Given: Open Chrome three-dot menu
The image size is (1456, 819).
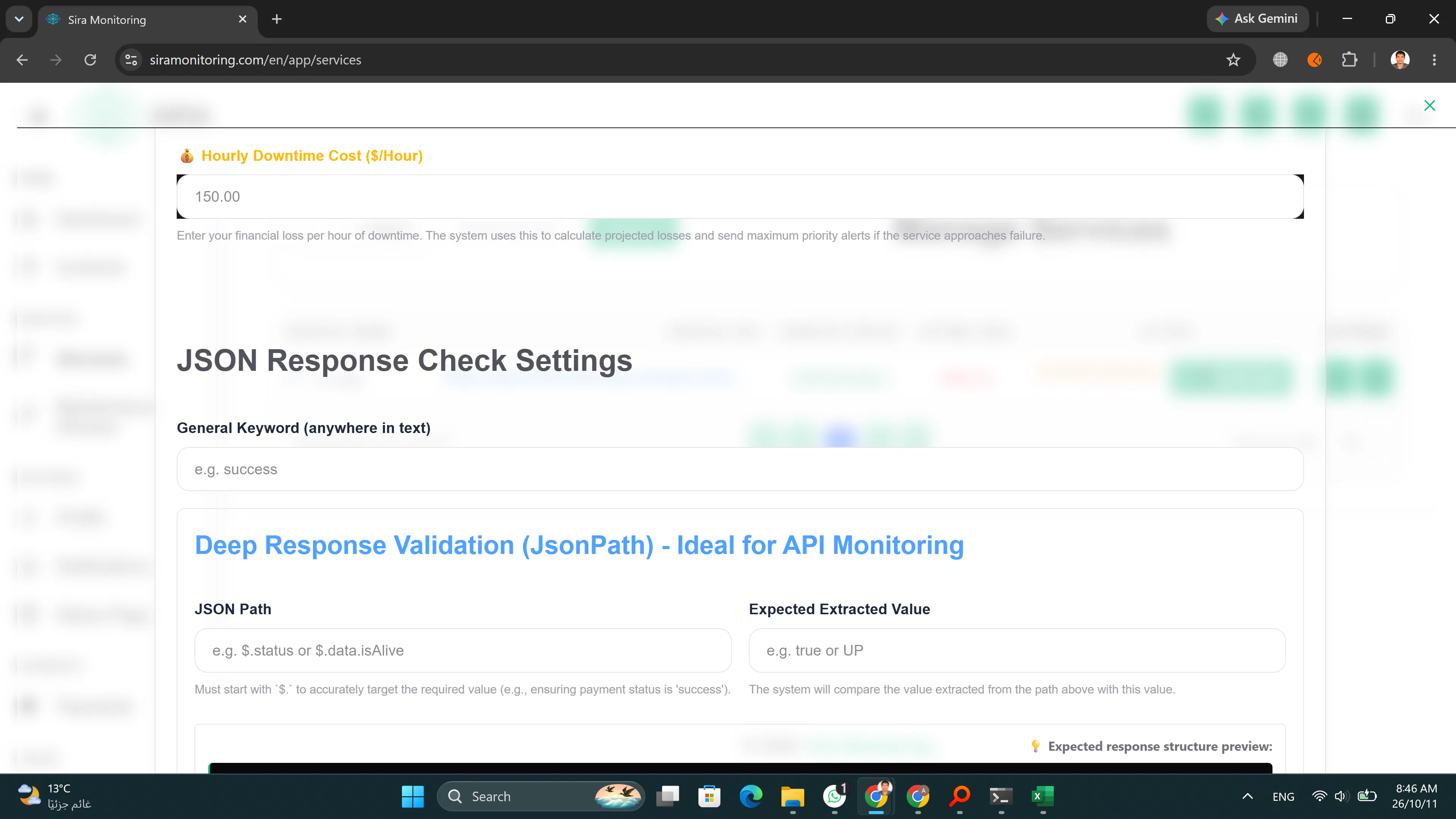Looking at the screenshot, I should 1434,60.
